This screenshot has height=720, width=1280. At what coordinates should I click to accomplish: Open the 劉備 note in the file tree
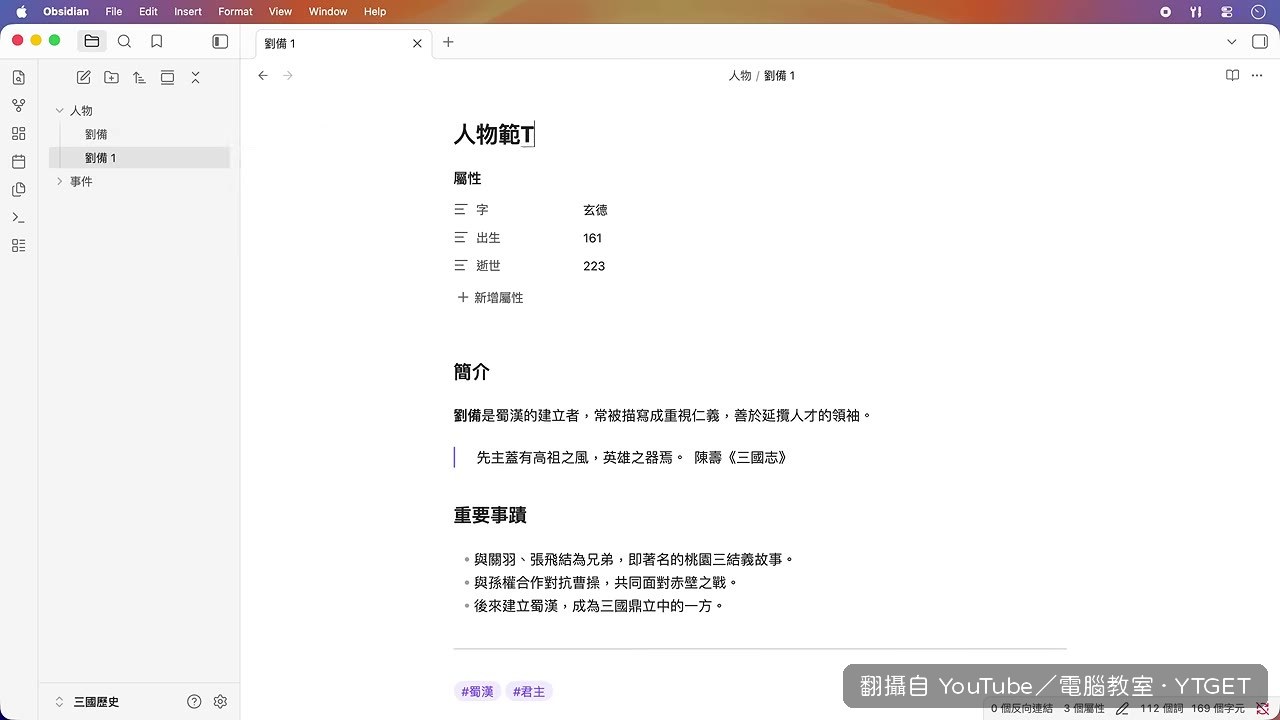96,134
